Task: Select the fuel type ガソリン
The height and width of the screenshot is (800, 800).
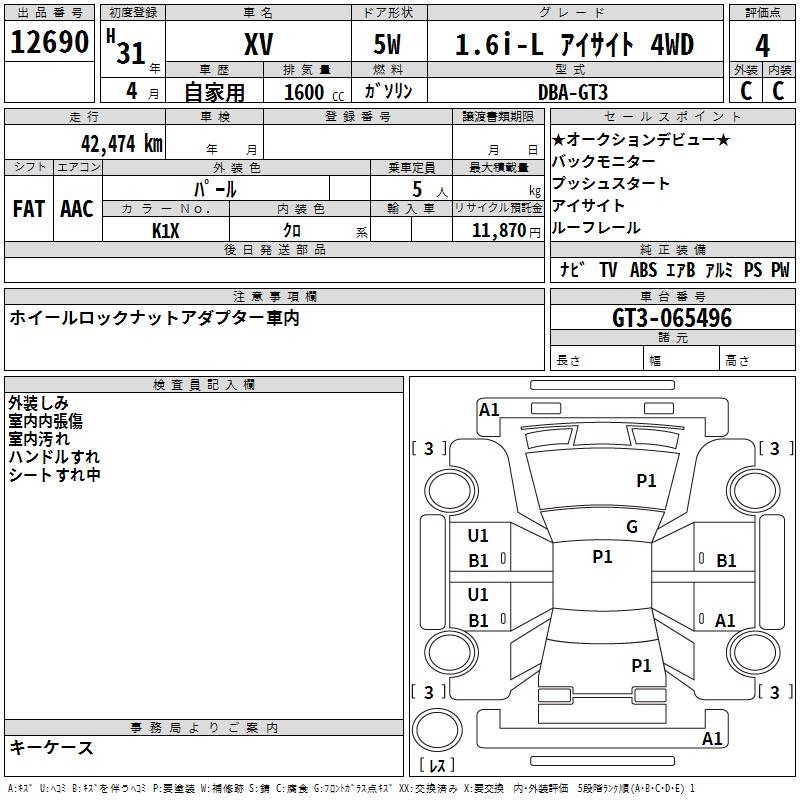Action: click(388, 91)
